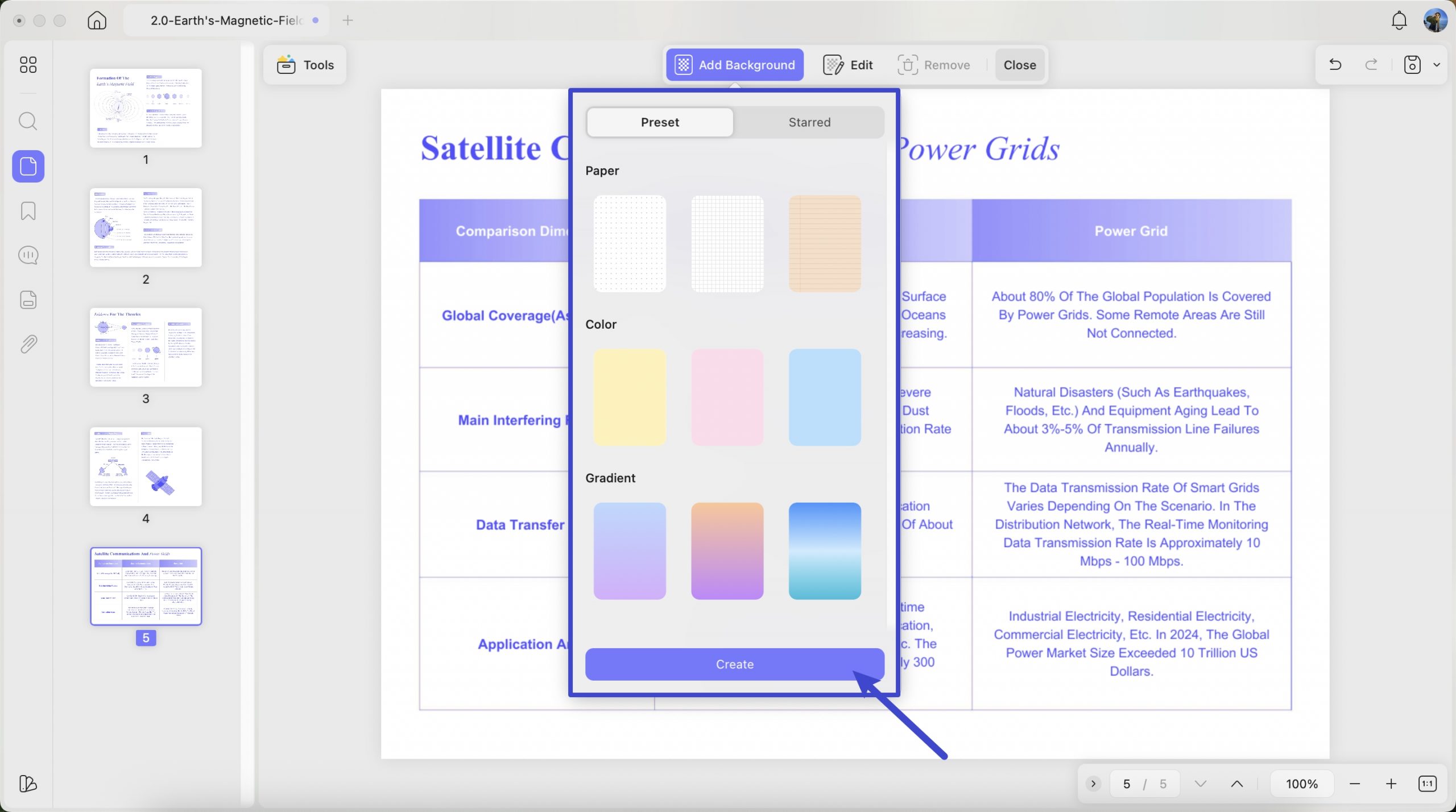Set actual size with 1:1 icon

pyautogui.click(x=1428, y=784)
